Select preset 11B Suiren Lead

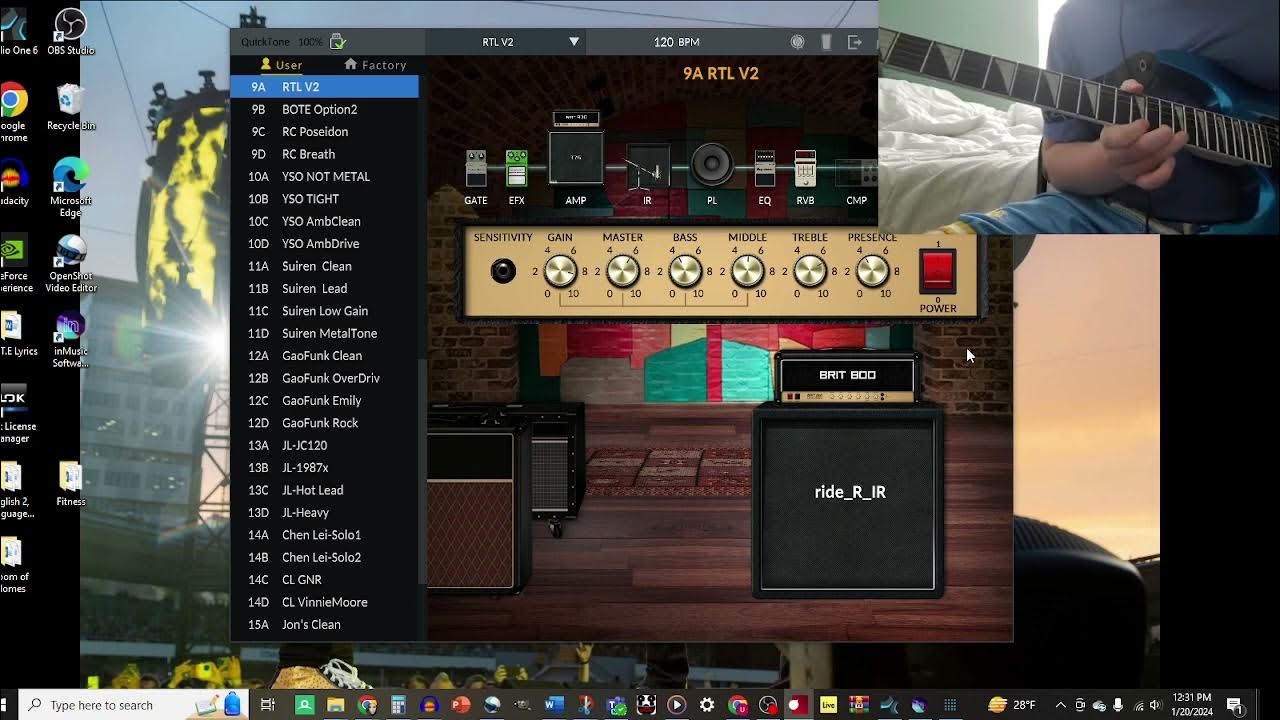pos(324,289)
